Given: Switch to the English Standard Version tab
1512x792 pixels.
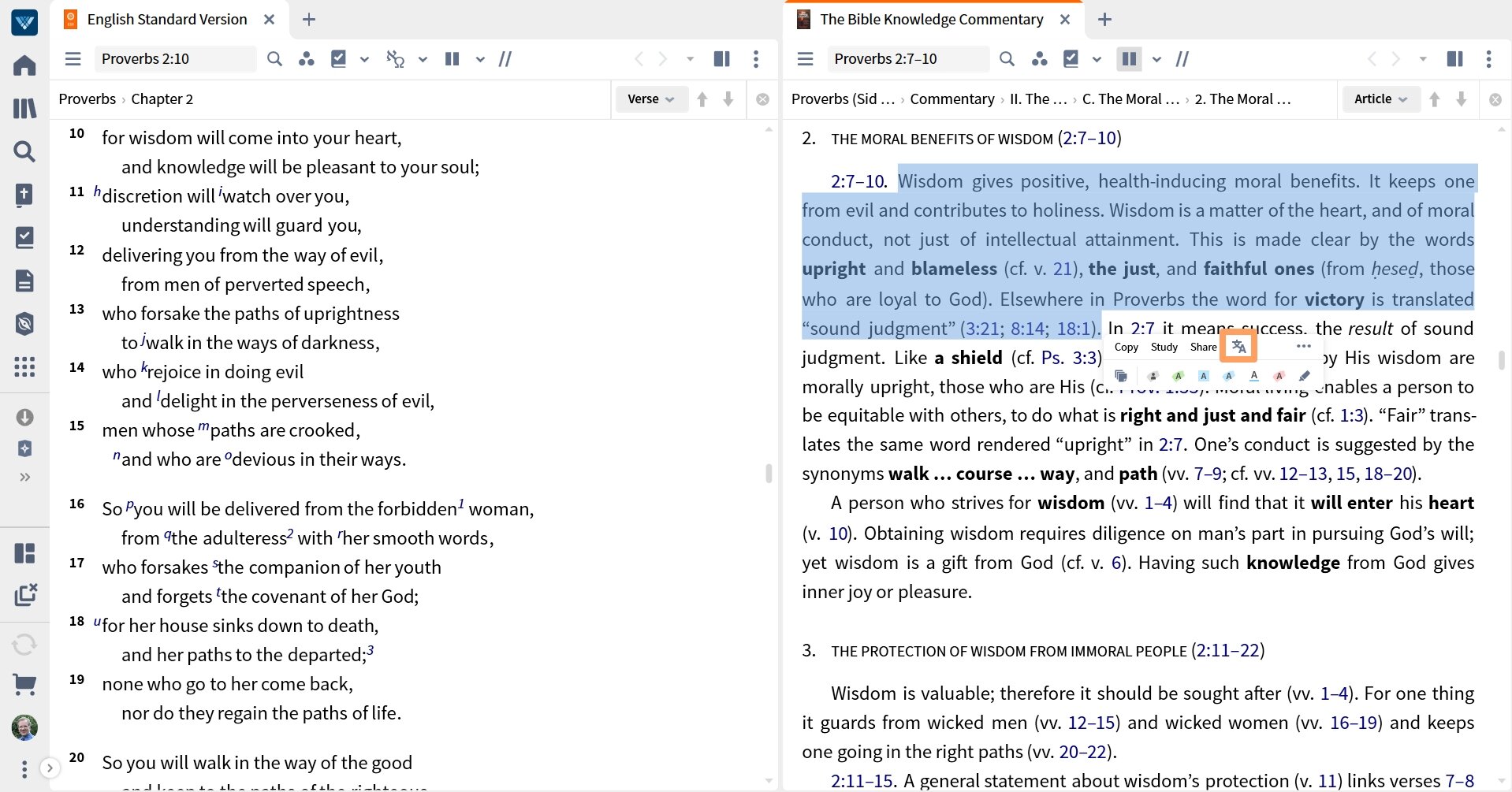Looking at the screenshot, I should tap(165, 19).
